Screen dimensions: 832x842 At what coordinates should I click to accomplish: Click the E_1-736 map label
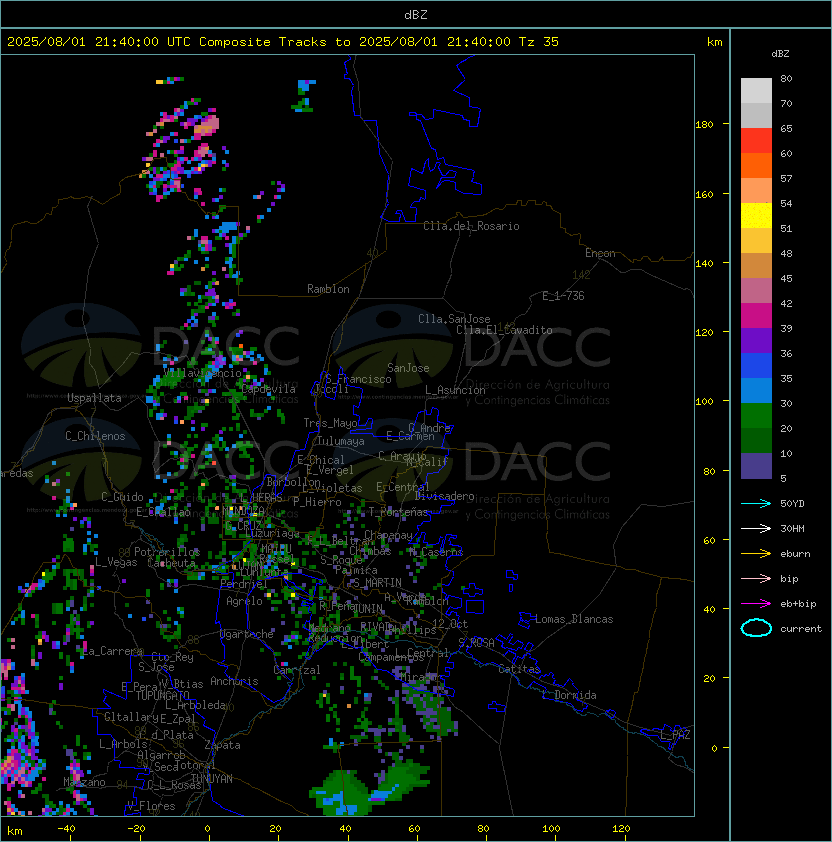pyautogui.click(x=563, y=296)
